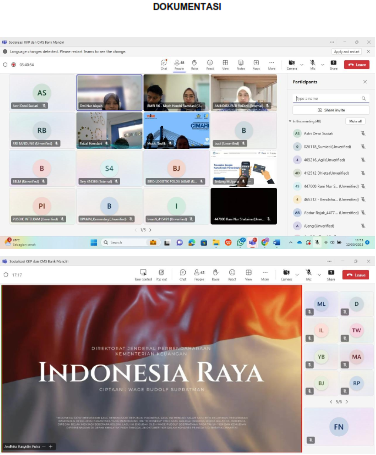Click the Share invite button
Screen dimensions: 376x455
[331, 110]
